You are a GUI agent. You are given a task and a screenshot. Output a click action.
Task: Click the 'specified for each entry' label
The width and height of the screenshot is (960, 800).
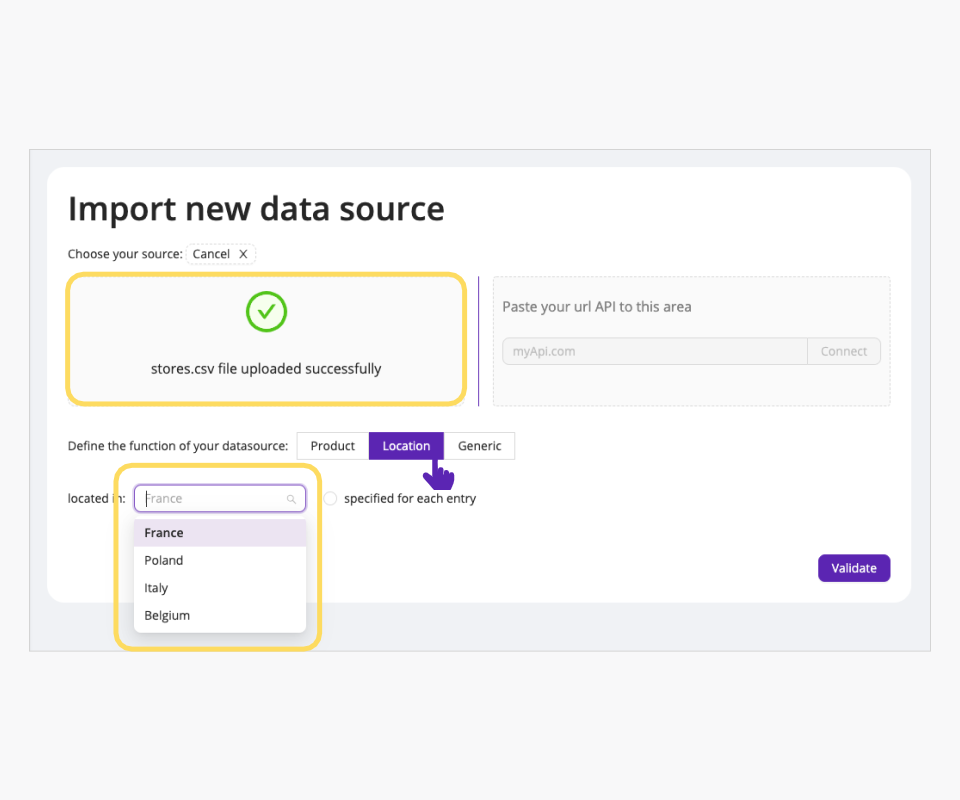coord(410,499)
